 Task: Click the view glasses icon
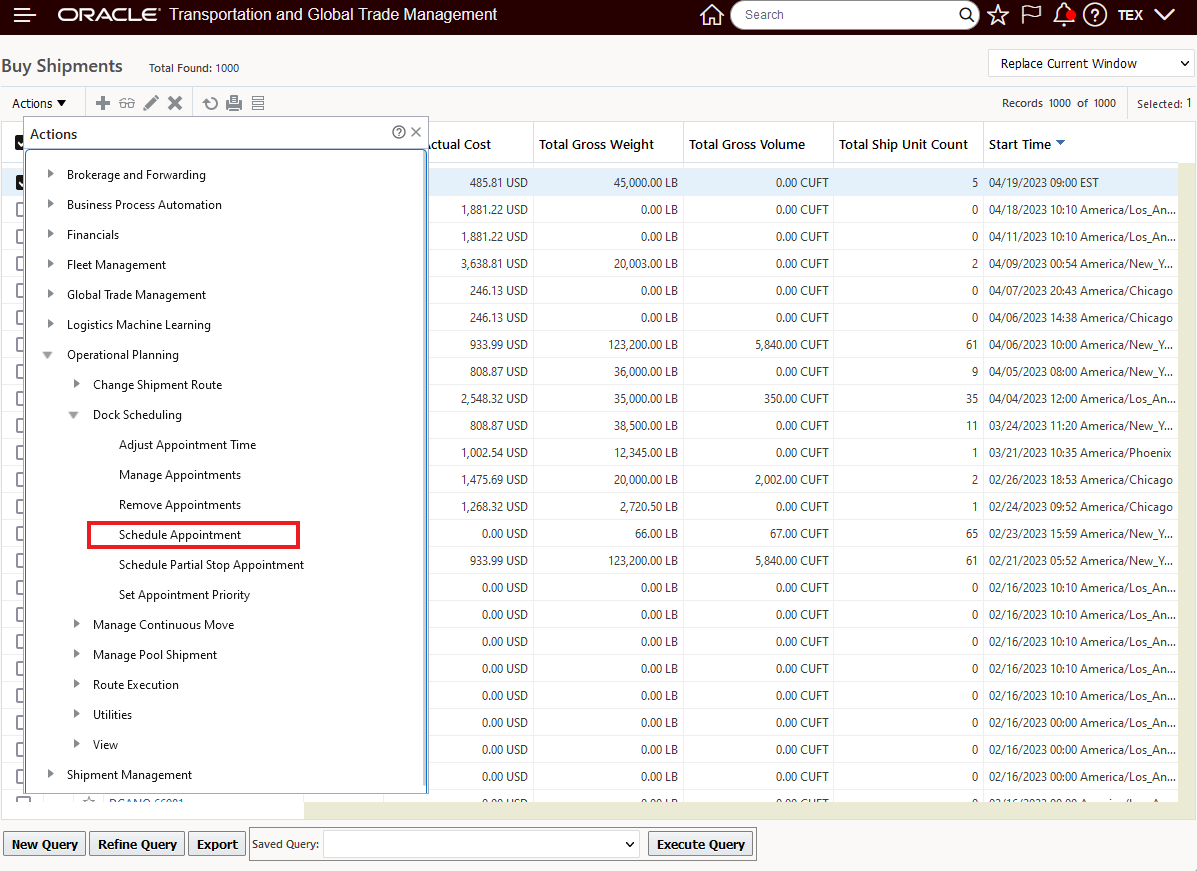pyautogui.click(x=126, y=103)
